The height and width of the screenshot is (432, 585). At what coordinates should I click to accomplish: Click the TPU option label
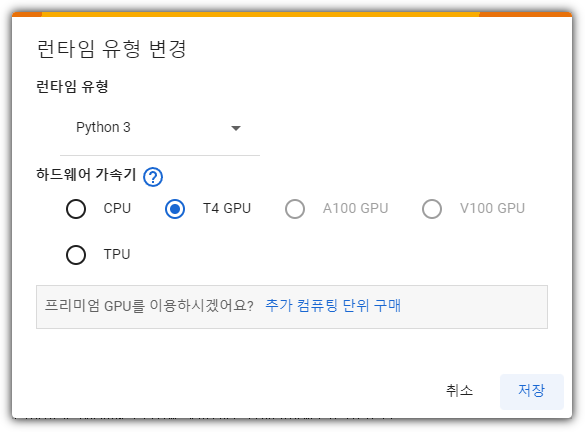point(117,254)
